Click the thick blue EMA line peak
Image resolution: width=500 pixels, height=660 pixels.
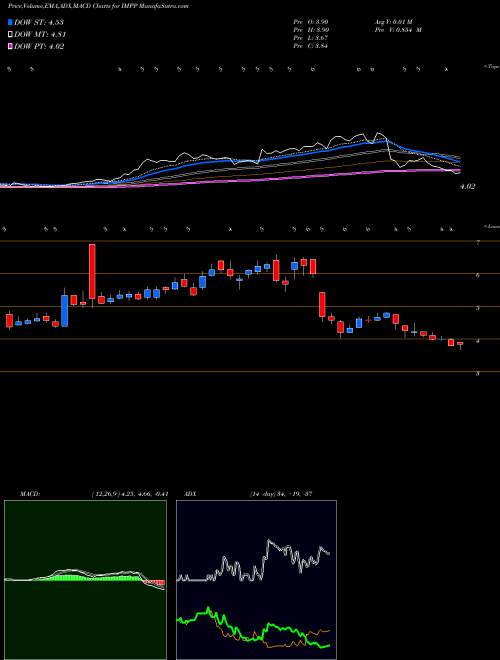[384, 142]
